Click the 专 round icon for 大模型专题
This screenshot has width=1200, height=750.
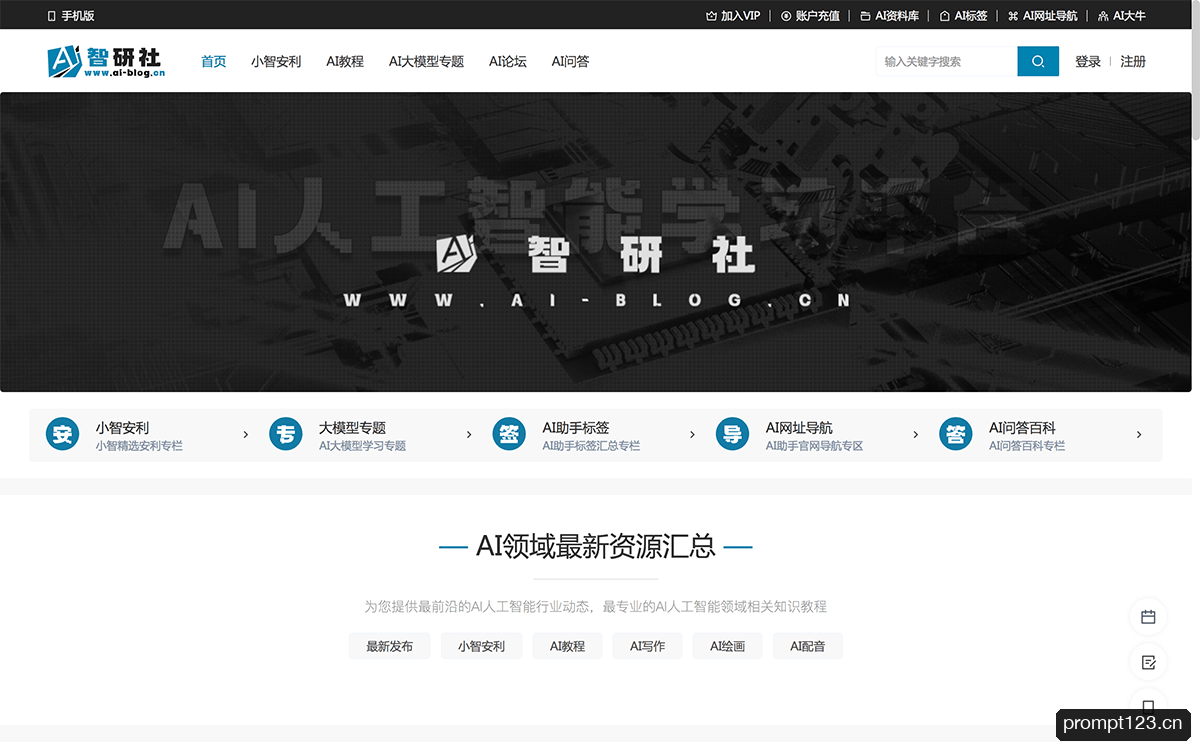pos(285,434)
